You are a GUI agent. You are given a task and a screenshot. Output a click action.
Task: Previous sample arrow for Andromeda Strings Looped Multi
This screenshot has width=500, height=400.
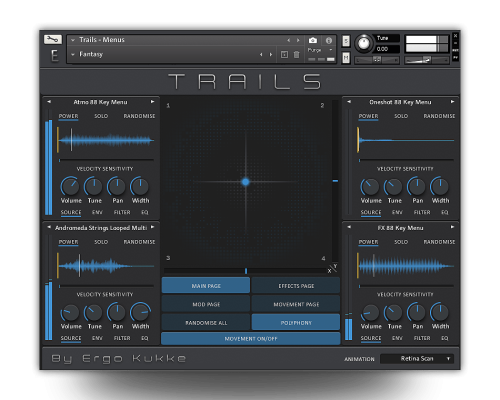click(49, 227)
